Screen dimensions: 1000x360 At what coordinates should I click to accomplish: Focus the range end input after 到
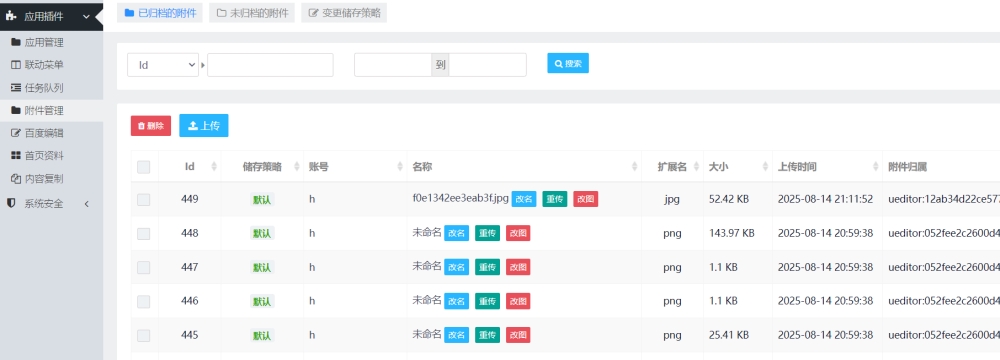488,64
